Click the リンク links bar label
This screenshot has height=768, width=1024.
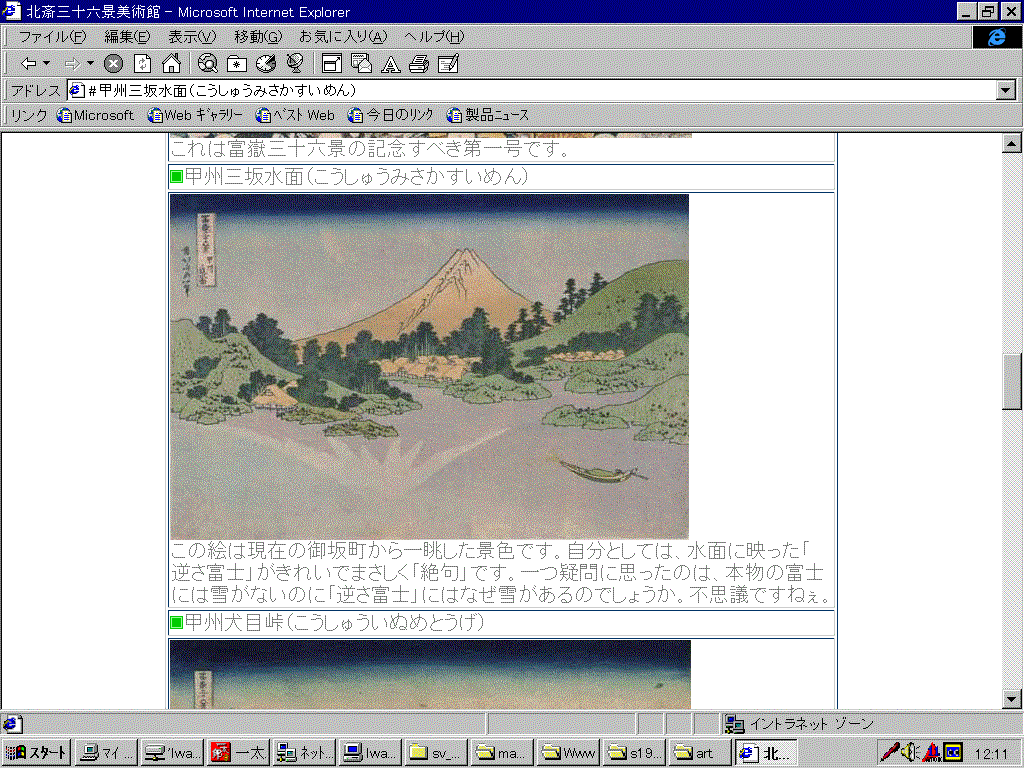coord(29,115)
